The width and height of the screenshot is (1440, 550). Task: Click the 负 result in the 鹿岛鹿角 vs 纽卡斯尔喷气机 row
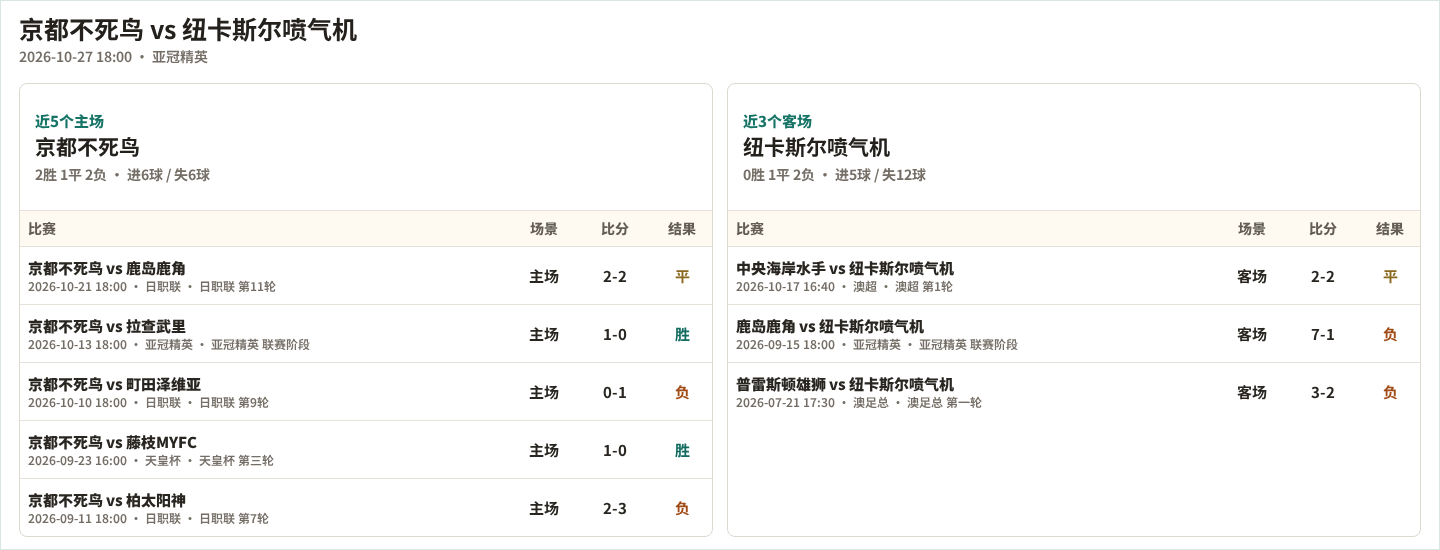pyautogui.click(x=1390, y=334)
